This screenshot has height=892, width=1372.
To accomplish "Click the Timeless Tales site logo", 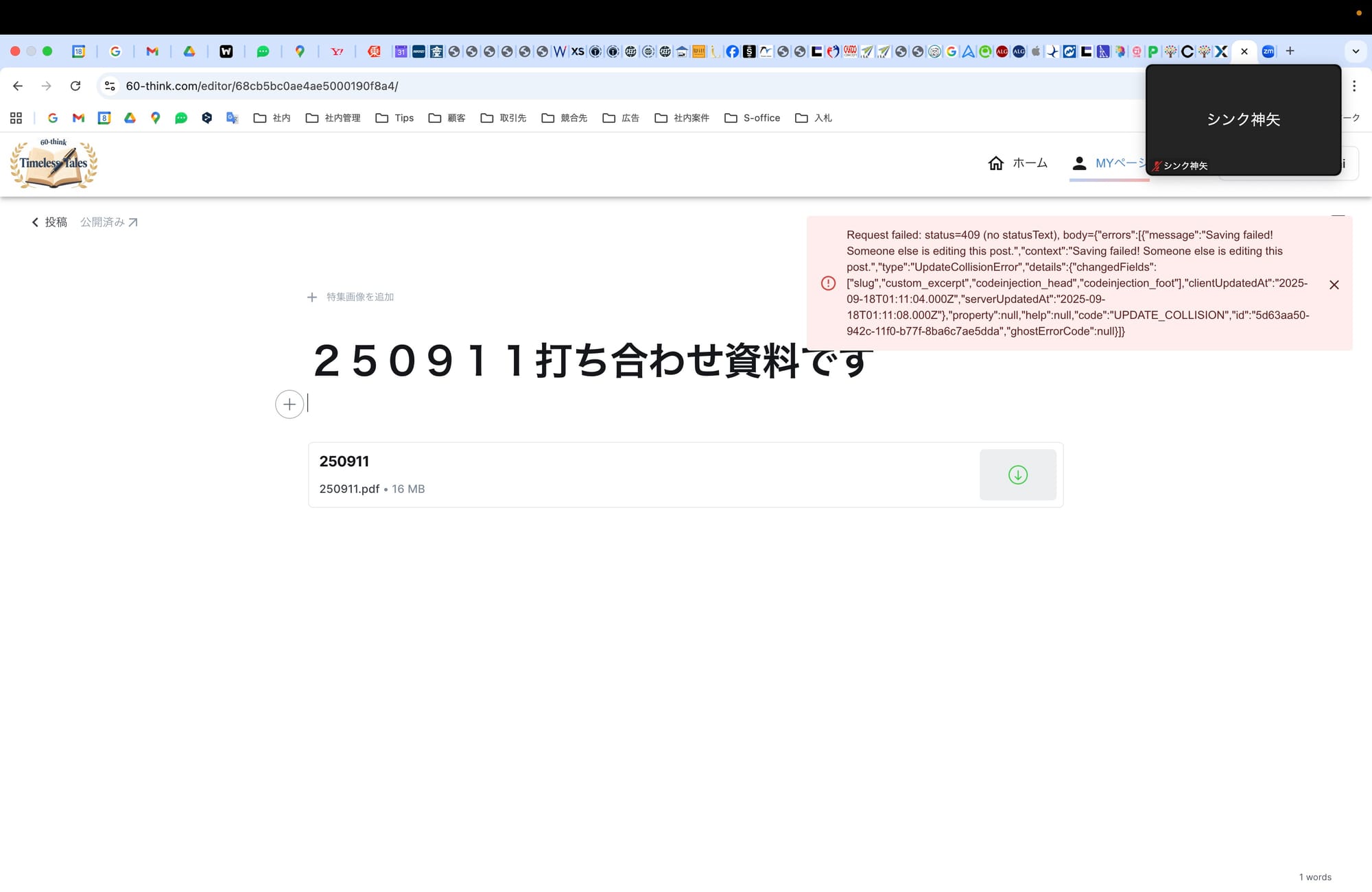I will point(54,164).
